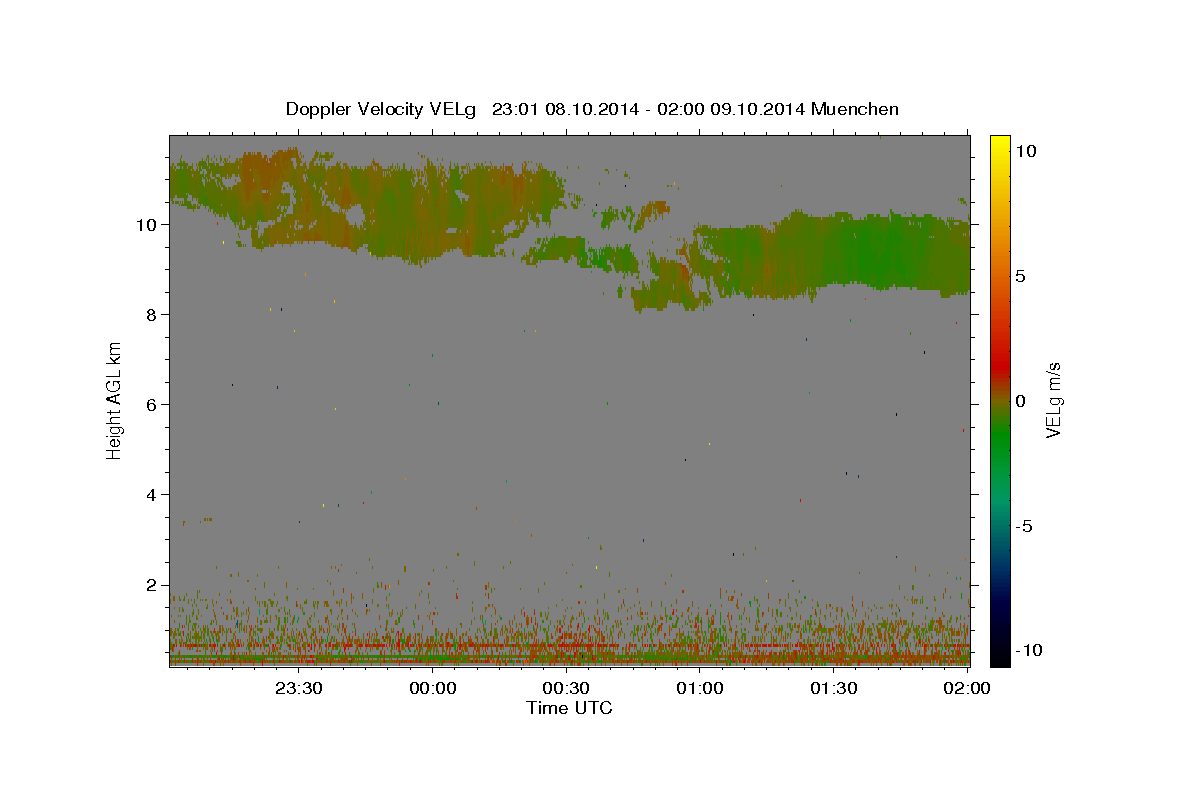Click the colorbar value 10 at top

pyautogui.click(x=1025, y=151)
